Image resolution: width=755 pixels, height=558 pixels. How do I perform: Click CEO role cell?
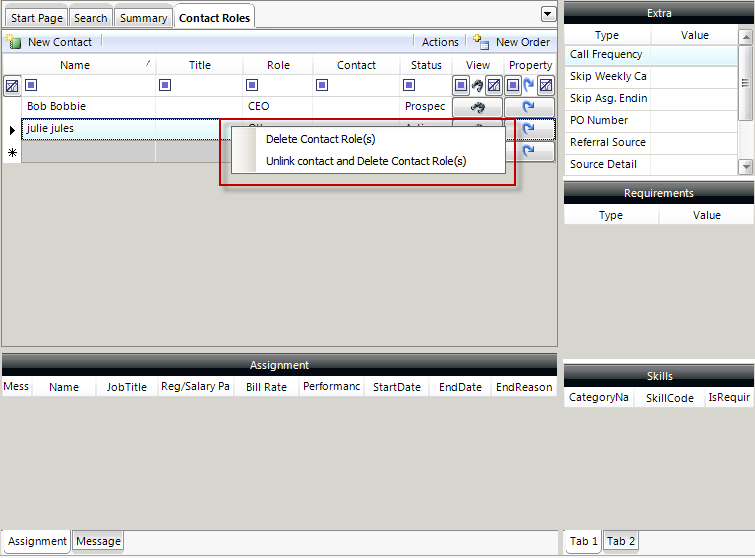pyautogui.click(x=278, y=106)
